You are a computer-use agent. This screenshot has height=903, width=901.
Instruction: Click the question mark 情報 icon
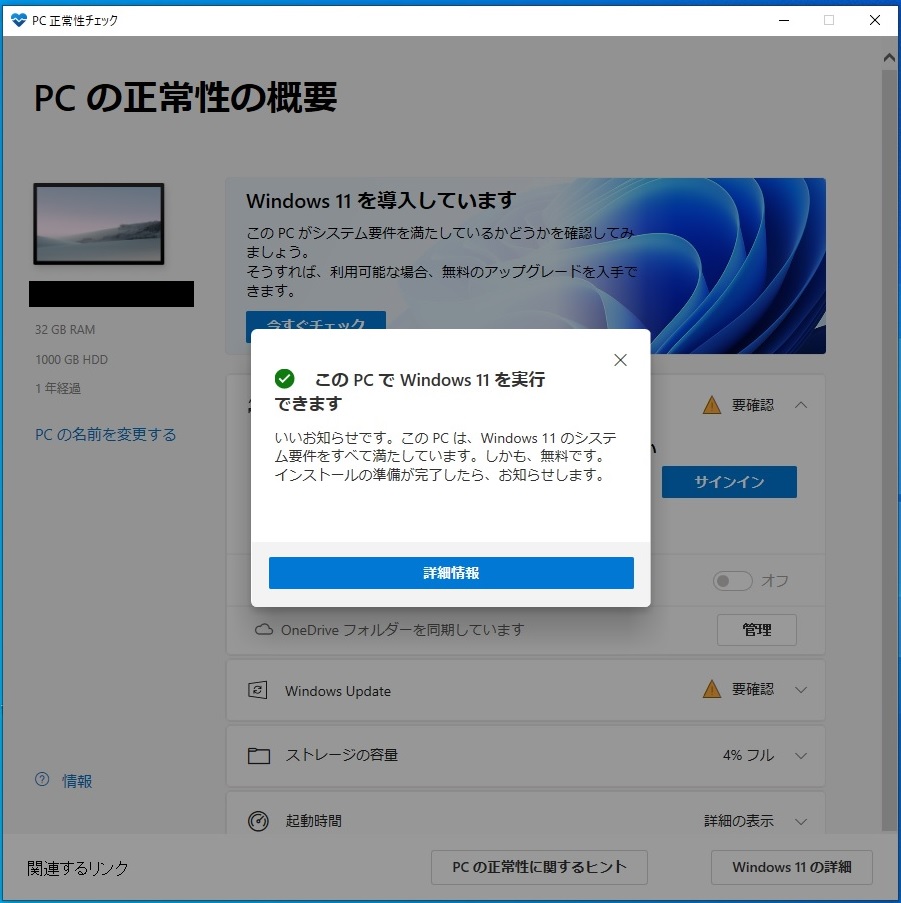pos(42,780)
